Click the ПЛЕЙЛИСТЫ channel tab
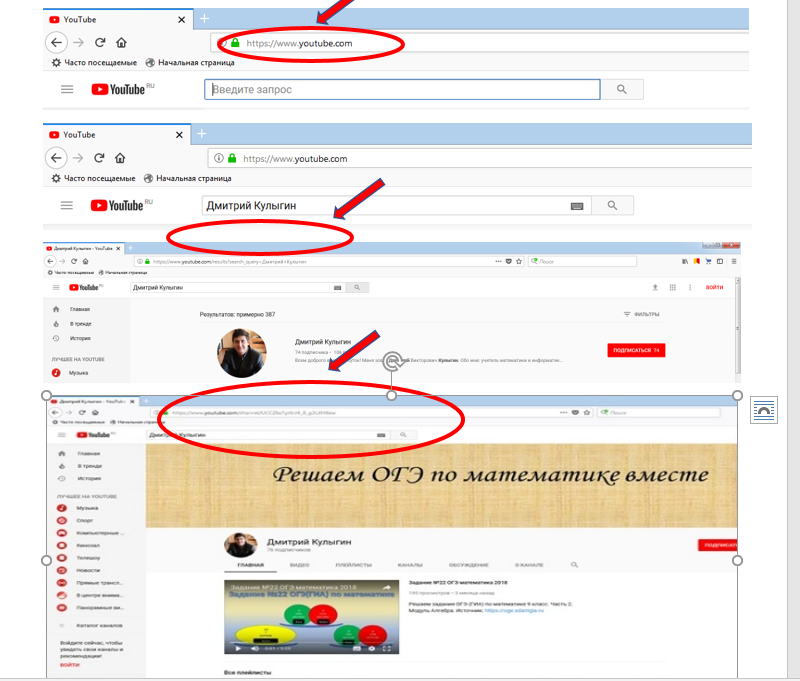The image size is (800, 681). [352, 565]
